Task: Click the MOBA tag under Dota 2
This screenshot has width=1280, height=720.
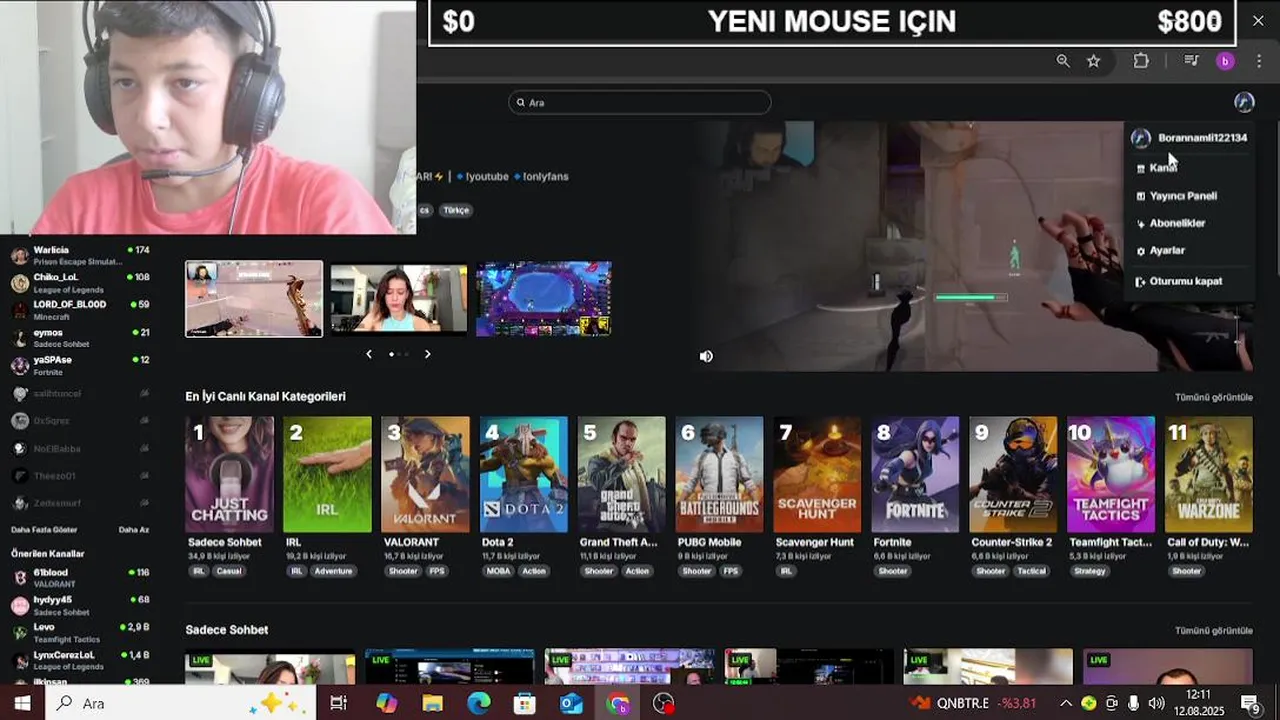Action: [x=498, y=571]
